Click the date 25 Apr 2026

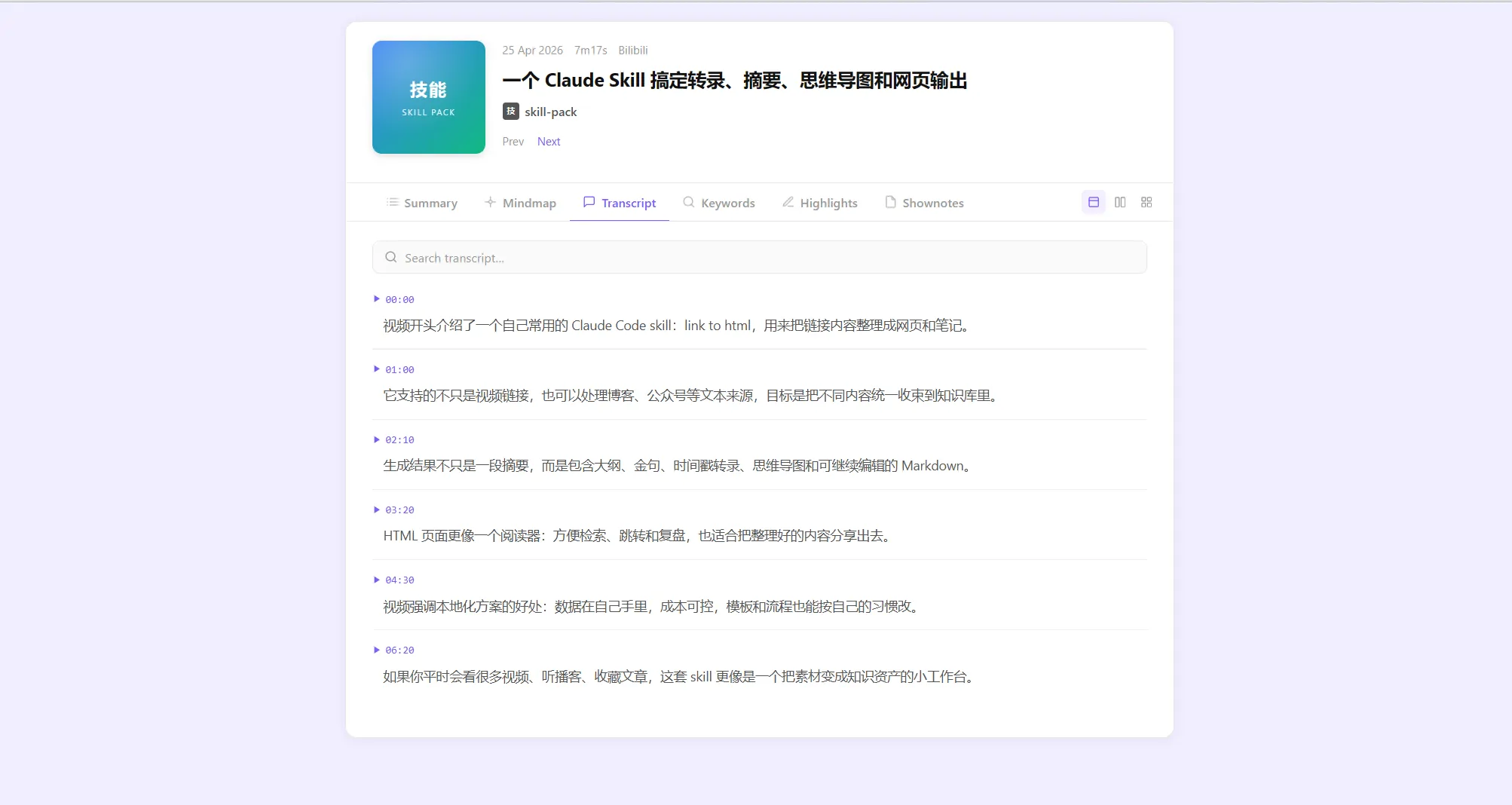point(533,51)
